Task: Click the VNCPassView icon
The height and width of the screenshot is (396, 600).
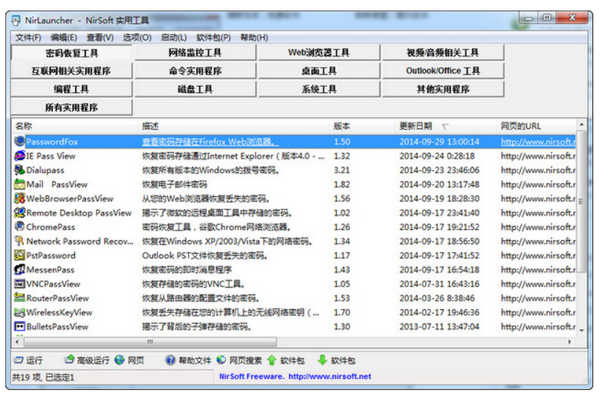Action: click(x=20, y=284)
